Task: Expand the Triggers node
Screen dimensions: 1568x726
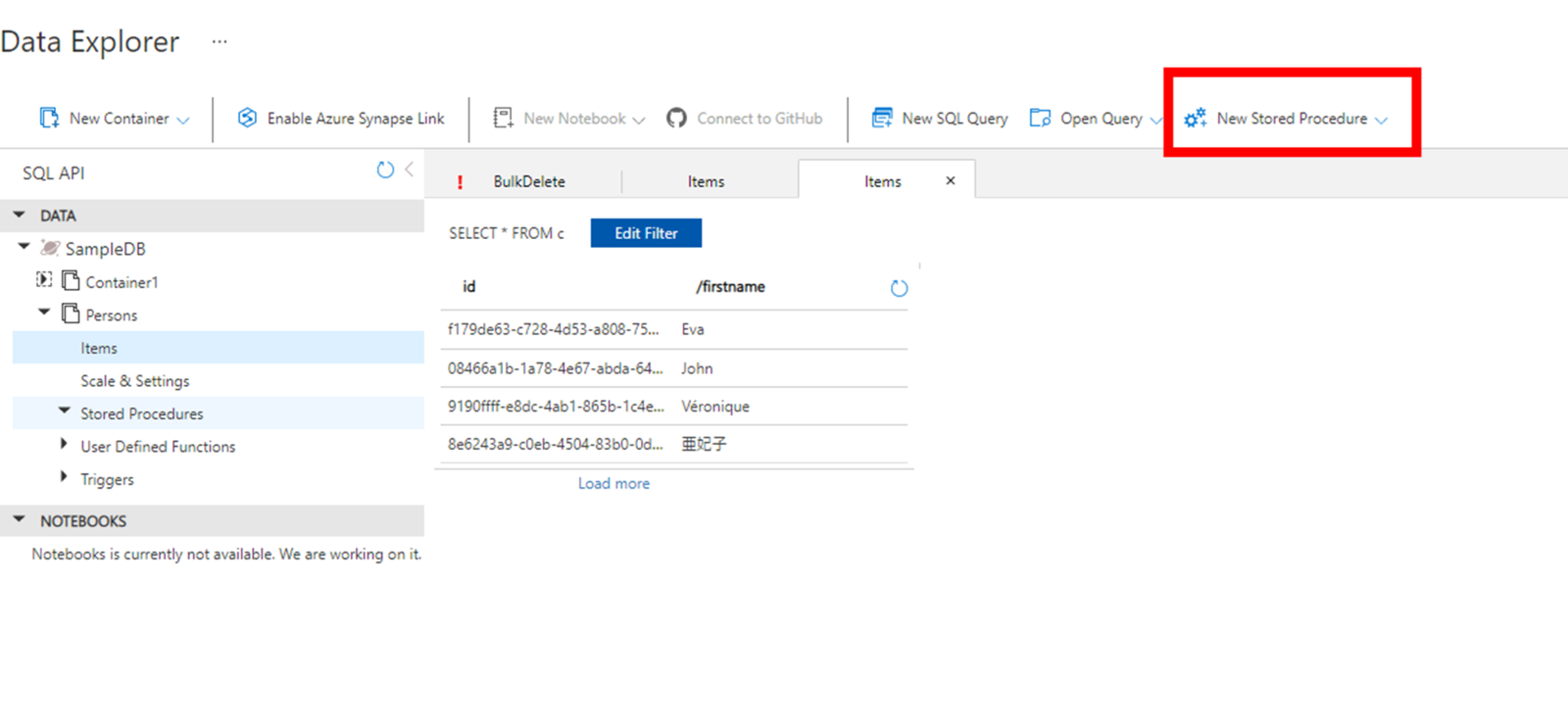Action: (x=64, y=477)
